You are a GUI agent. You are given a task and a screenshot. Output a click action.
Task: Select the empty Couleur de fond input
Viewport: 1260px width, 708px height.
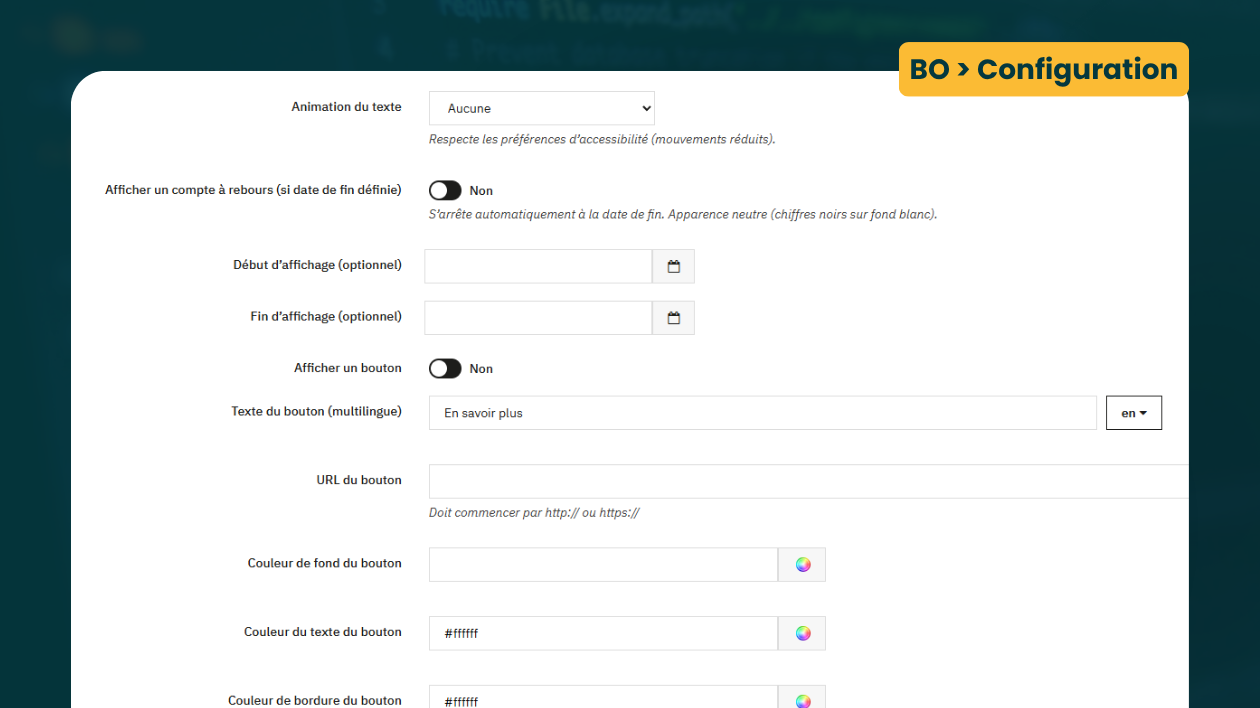pos(603,565)
